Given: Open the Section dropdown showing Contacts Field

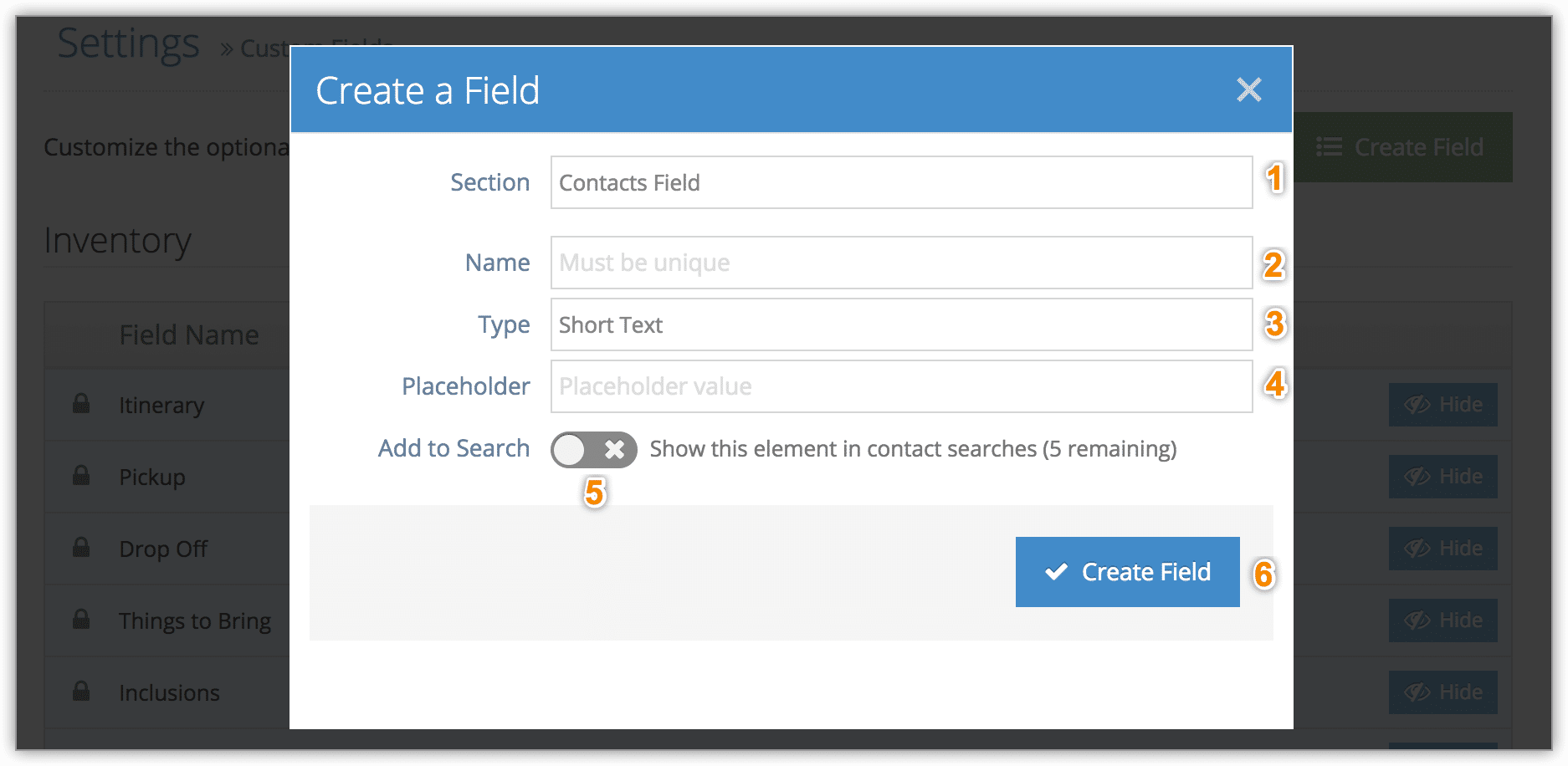Looking at the screenshot, I should [901, 182].
